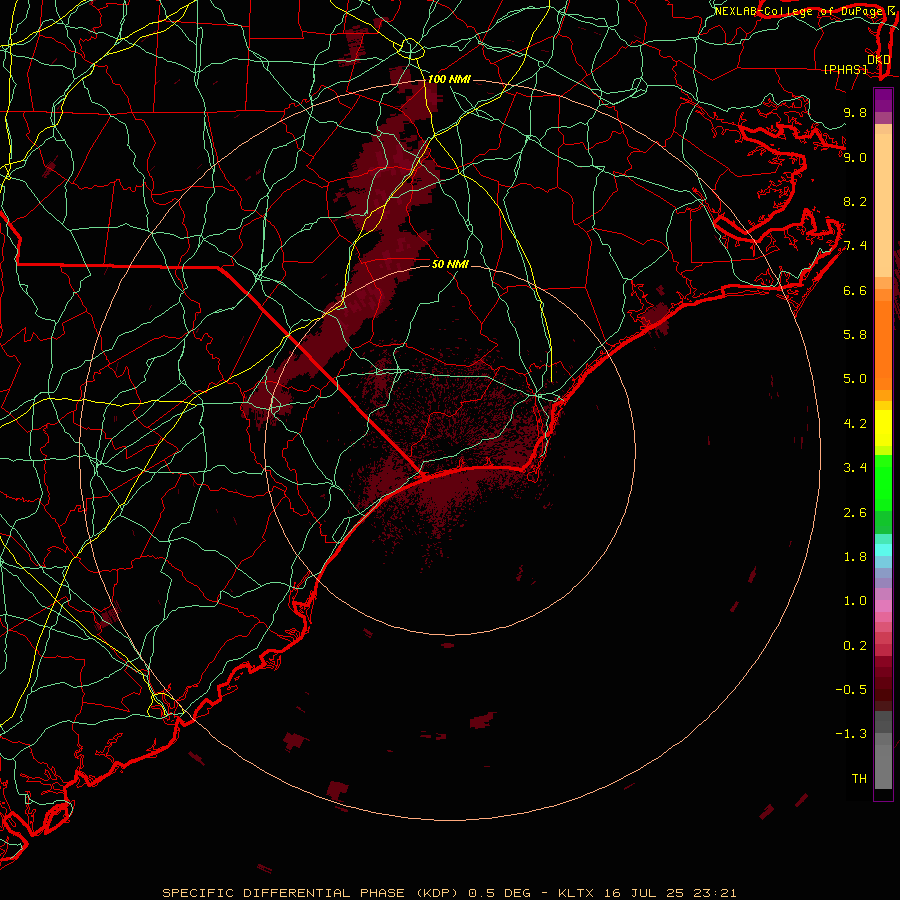Image resolution: width=900 pixels, height=900 pixels.
Task: Click the 4.2 colorbar scale value
Action: 855,424
